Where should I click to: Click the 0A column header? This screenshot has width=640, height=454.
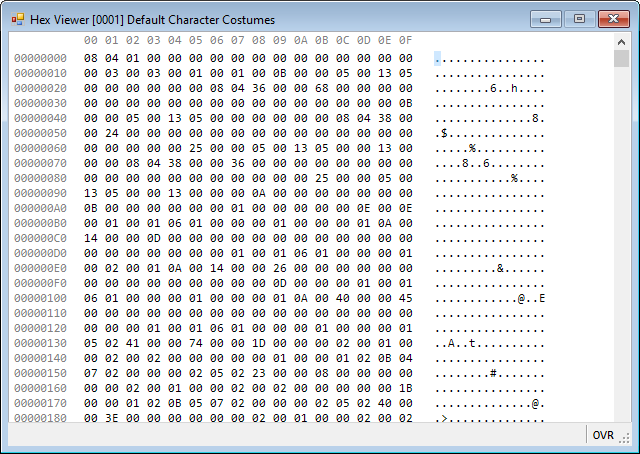[x=300, y=40]
